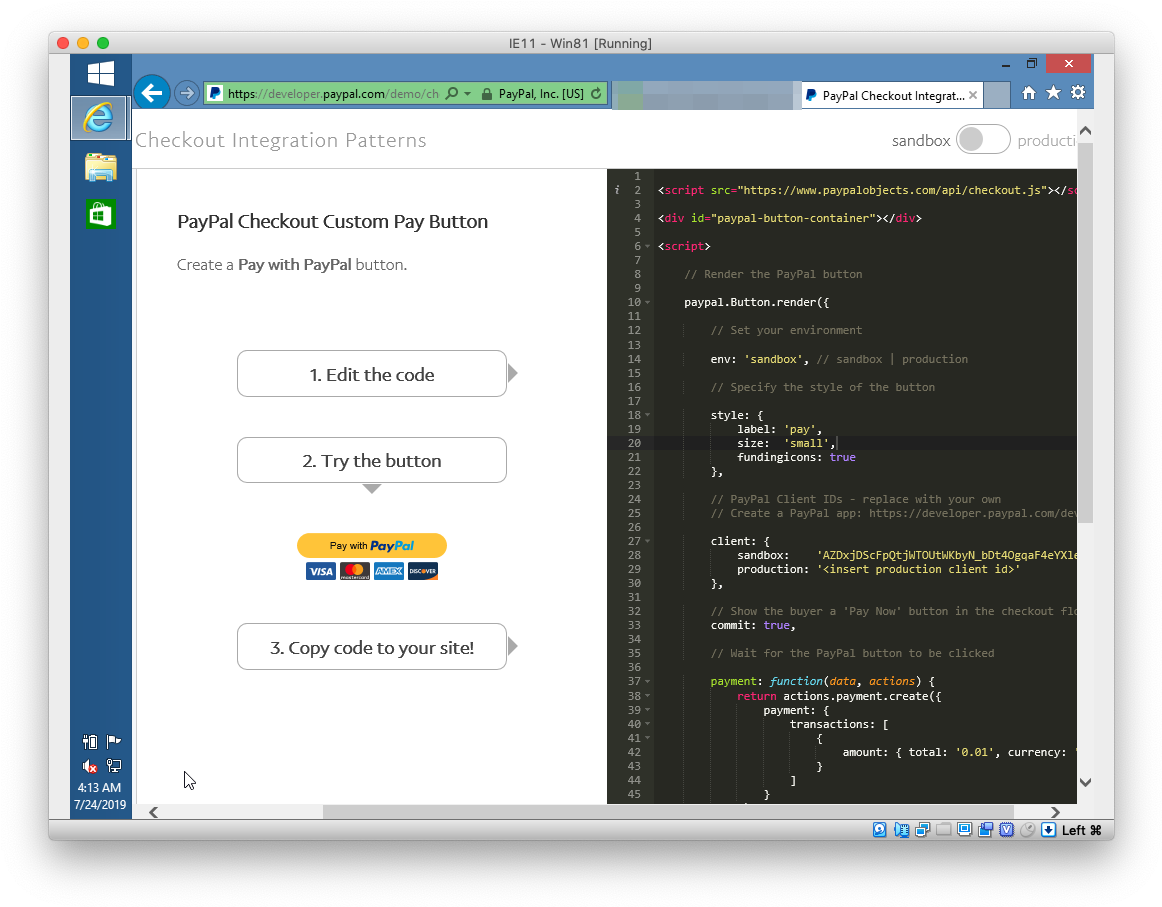Click the horizontal scrollbar right arrow

1055,812
